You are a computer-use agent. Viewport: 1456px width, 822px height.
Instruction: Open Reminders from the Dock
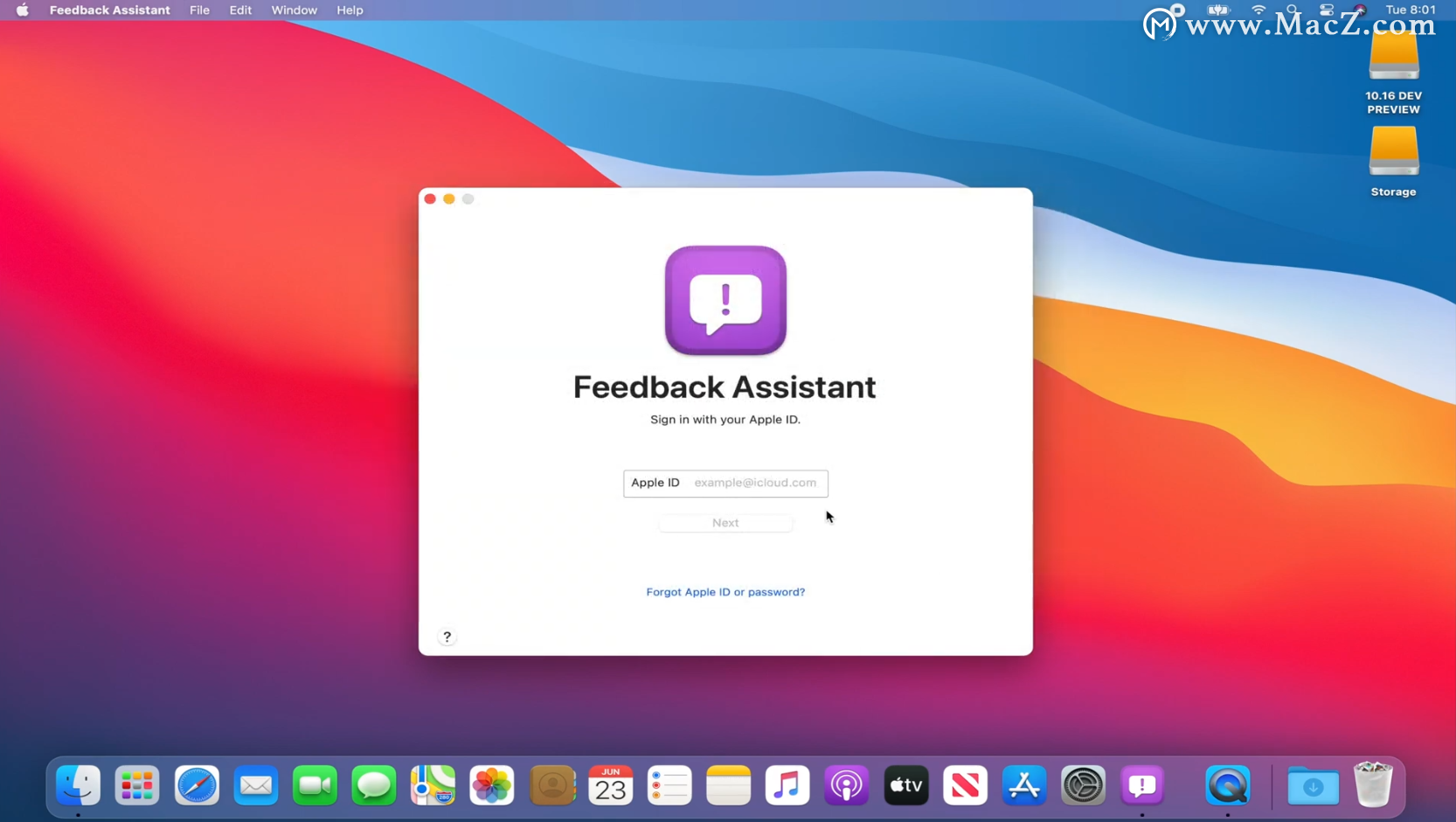click(x=669, y=785)
